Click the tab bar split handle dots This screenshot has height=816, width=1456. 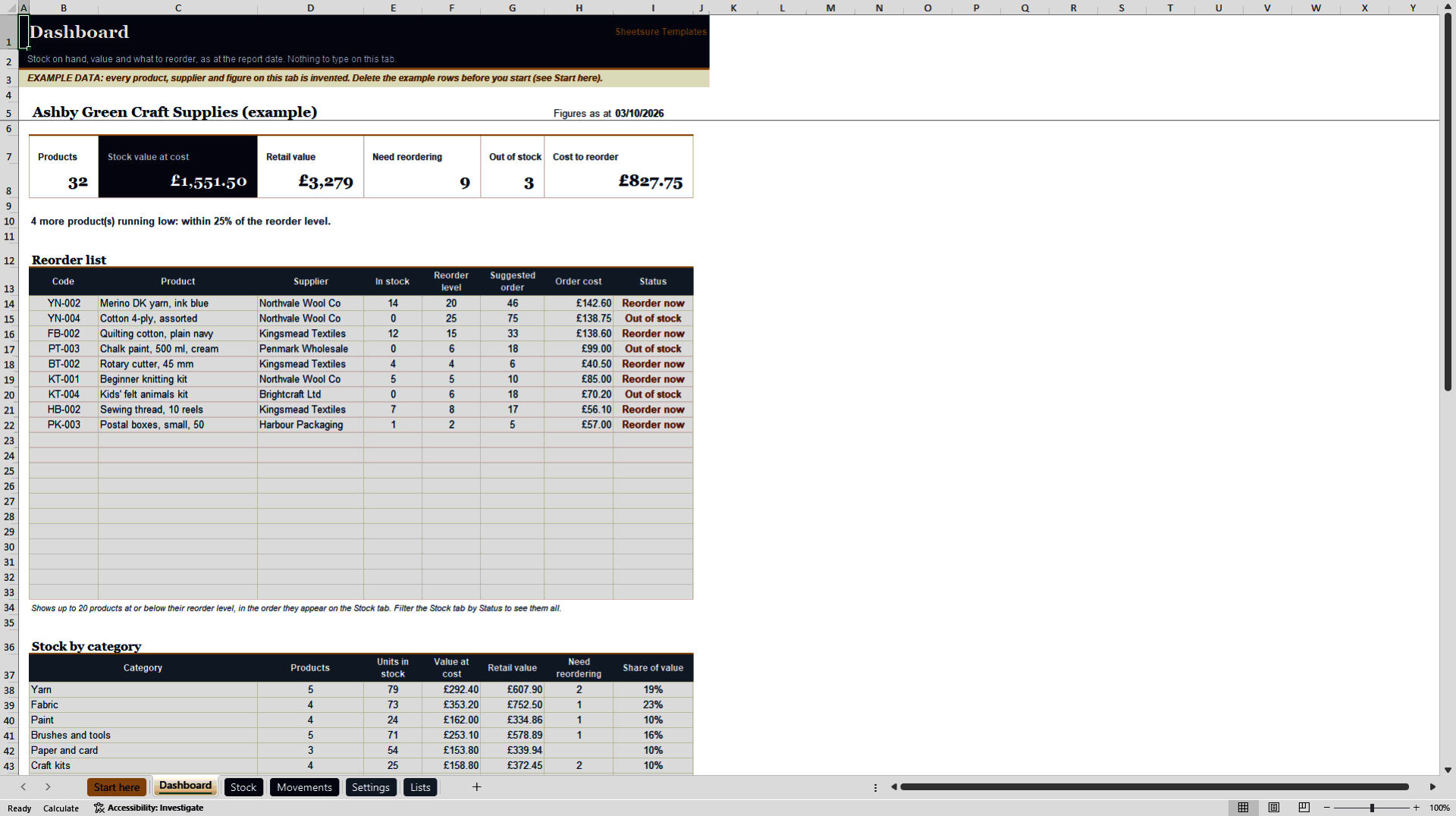pyautogui.click(x=875, y=787)
